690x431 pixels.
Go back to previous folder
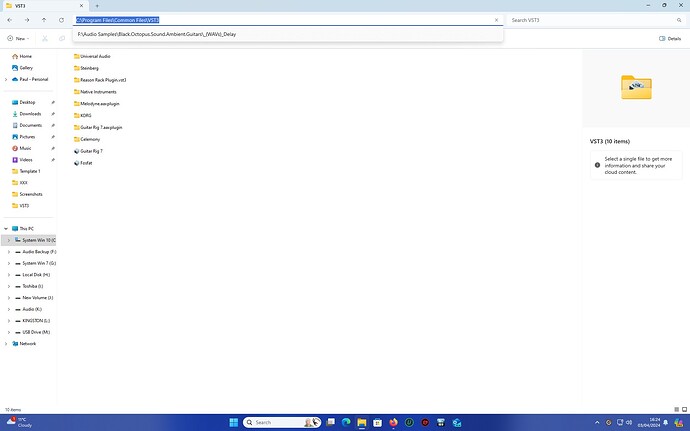[x=10, y=20]
